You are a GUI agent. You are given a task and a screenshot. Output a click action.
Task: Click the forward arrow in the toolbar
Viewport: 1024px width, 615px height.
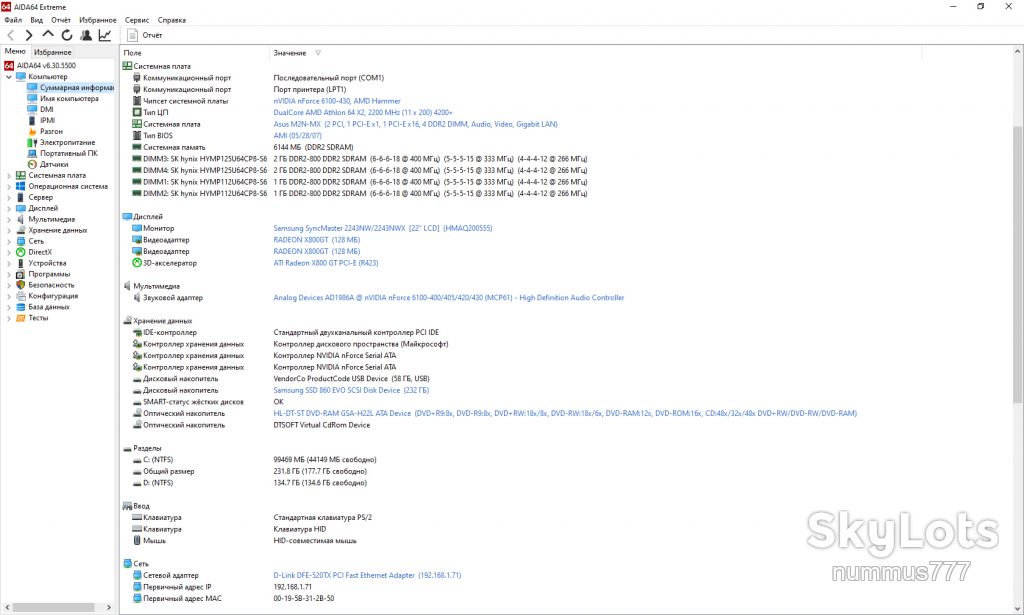(x=29, y=35)
